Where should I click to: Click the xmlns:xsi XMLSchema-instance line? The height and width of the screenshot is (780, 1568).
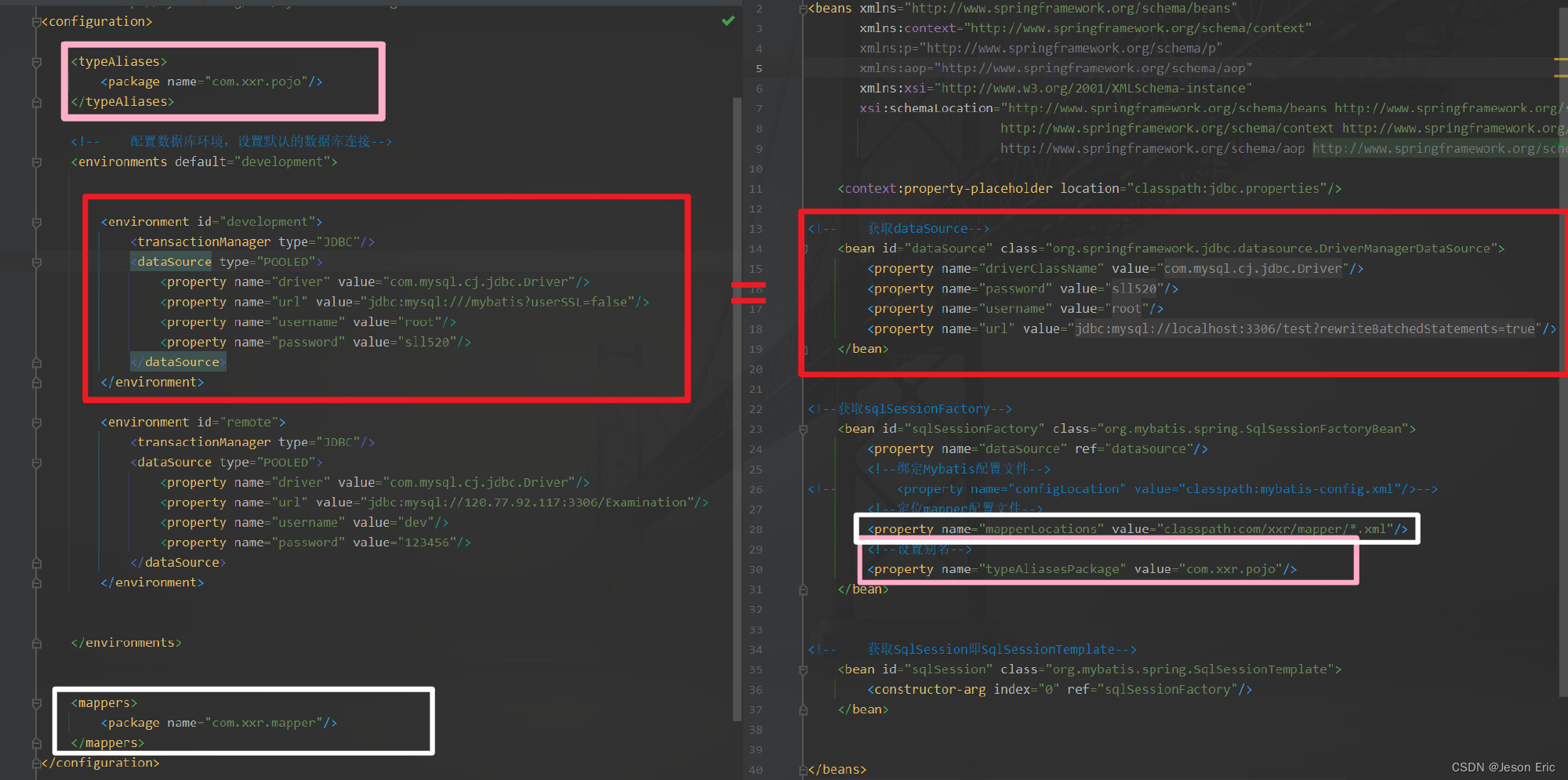[x=1055, y=89]
